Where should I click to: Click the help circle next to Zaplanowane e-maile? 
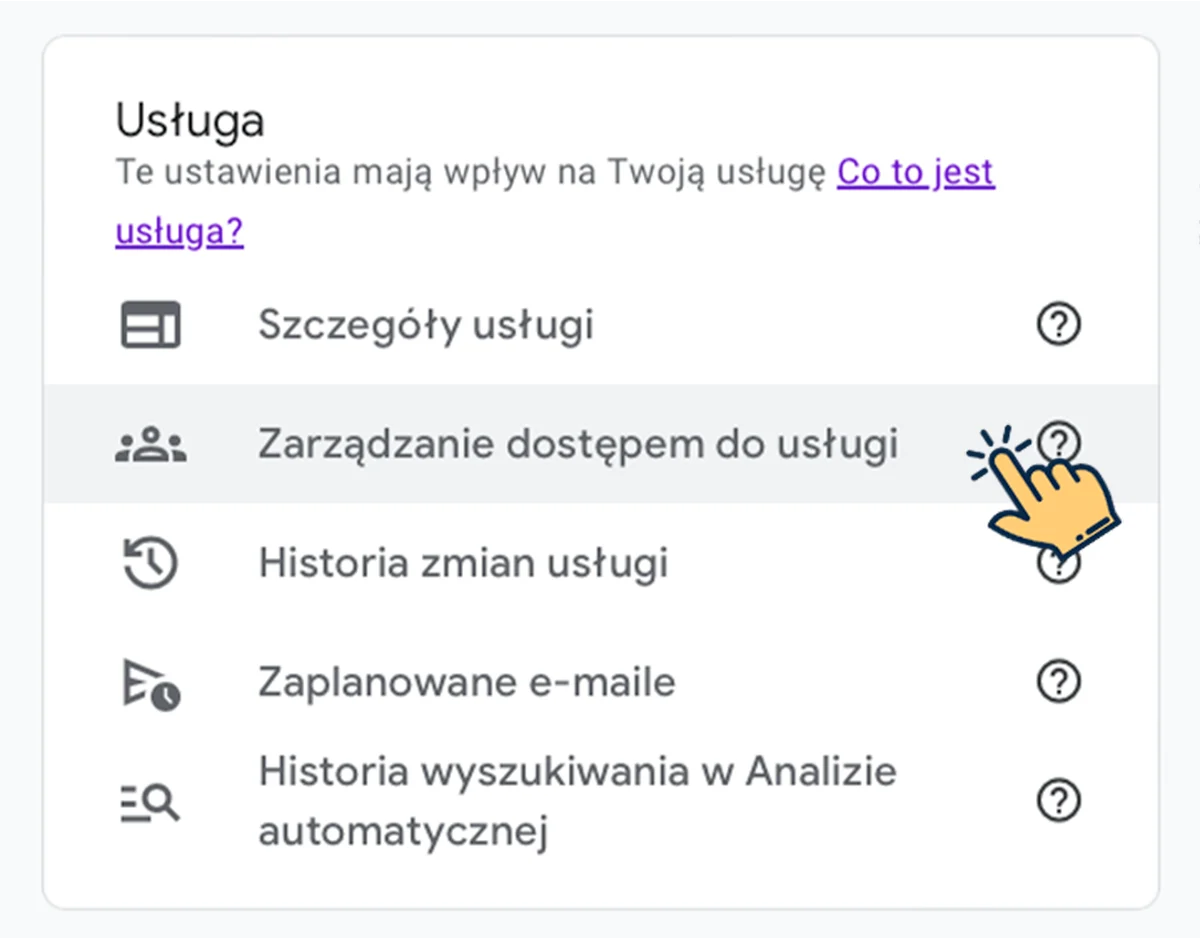click(1059, 681)
